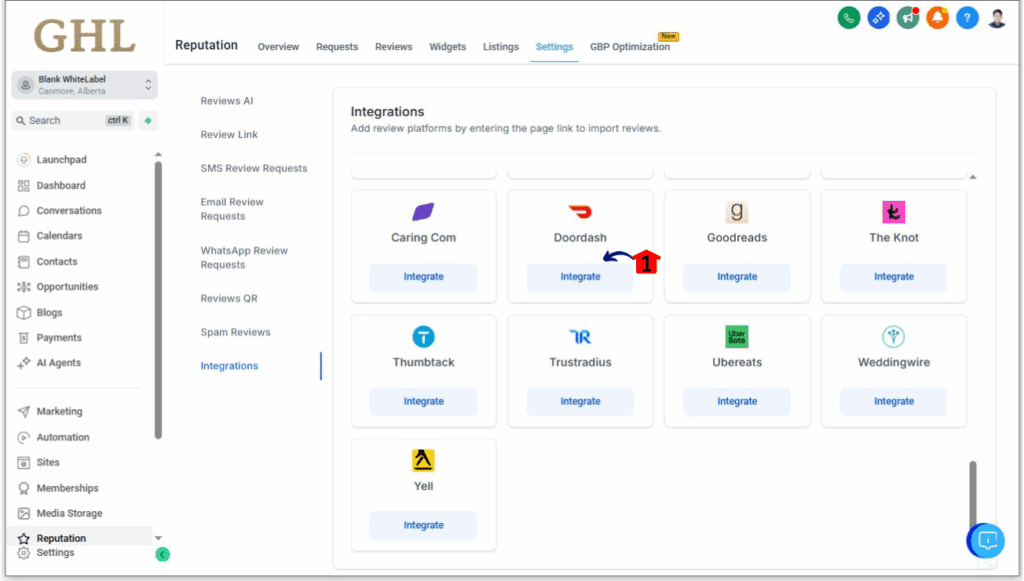Click integrations list scroll-up arrow
Screen dimensions: 1024x581
click(973, 177)
